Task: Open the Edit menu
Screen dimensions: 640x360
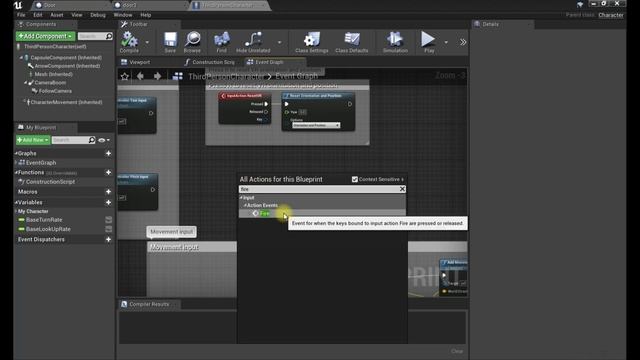Action: tap(38, 15)
